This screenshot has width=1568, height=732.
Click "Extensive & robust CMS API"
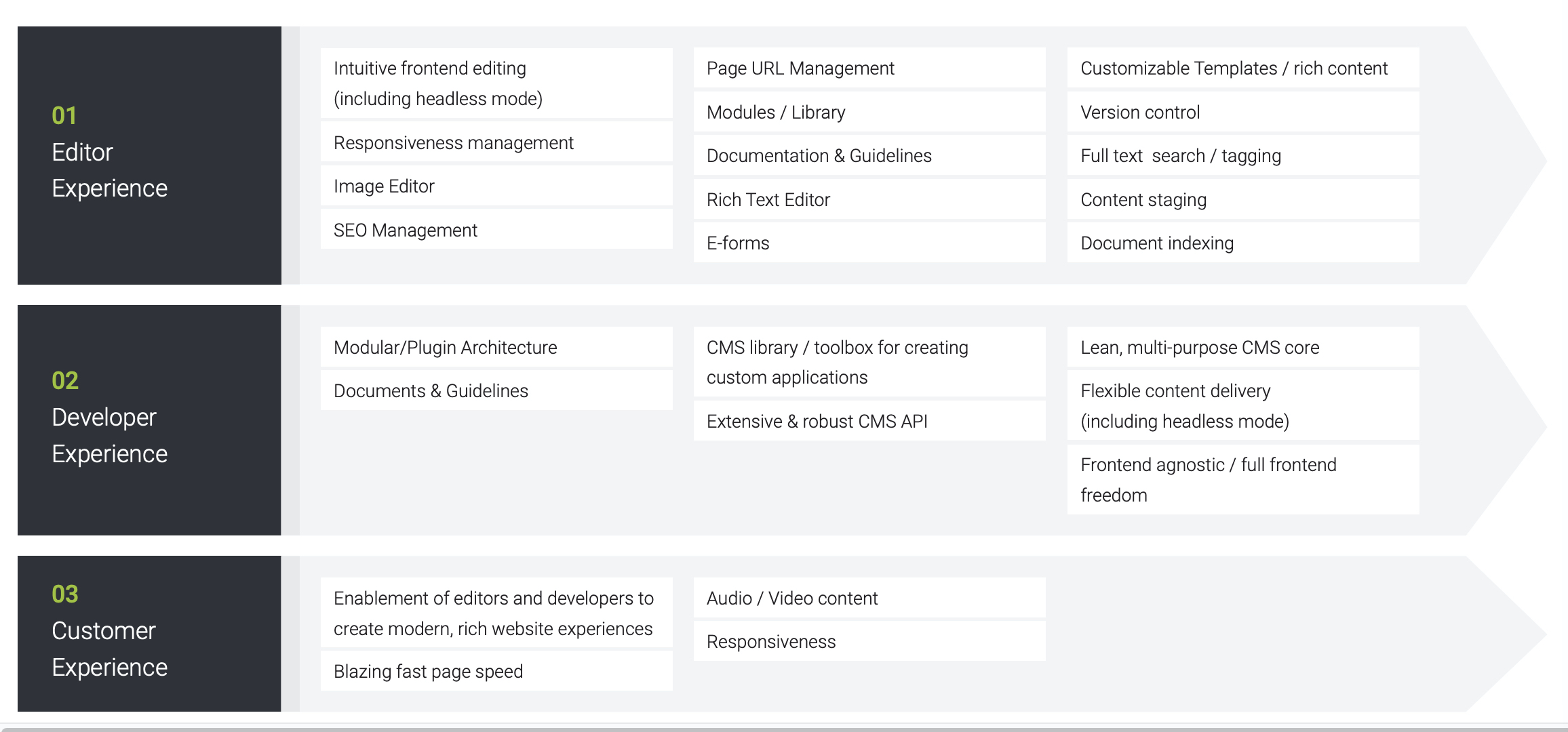point(869,421)
